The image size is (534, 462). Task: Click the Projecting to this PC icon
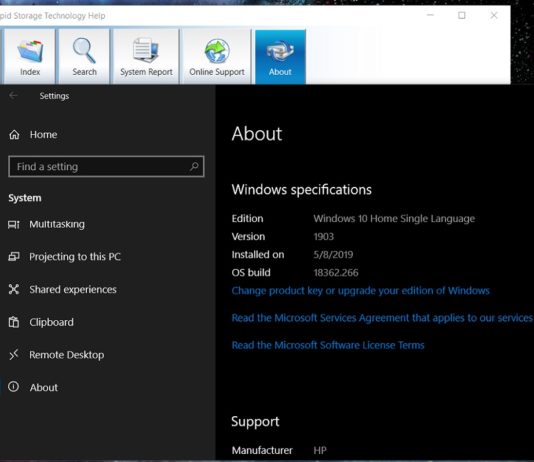(x=14, y=256)
